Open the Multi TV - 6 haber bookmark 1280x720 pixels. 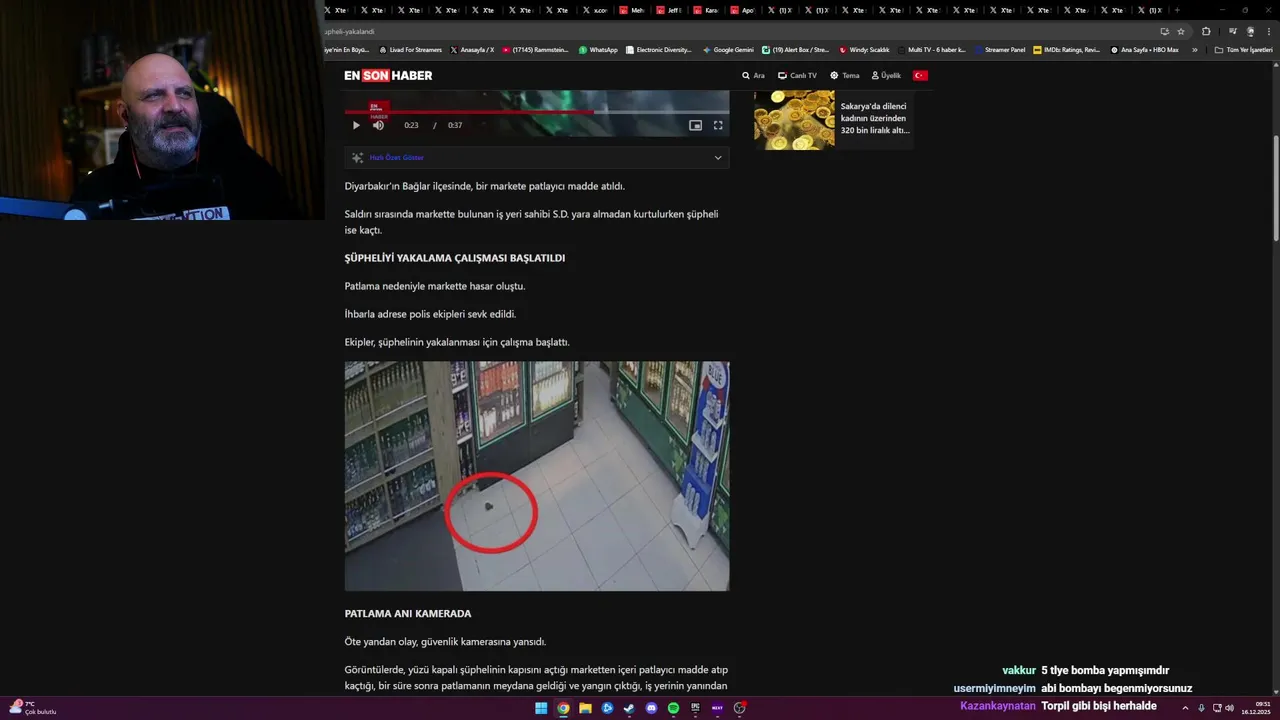pyautogui.click(x=933, y=49)
